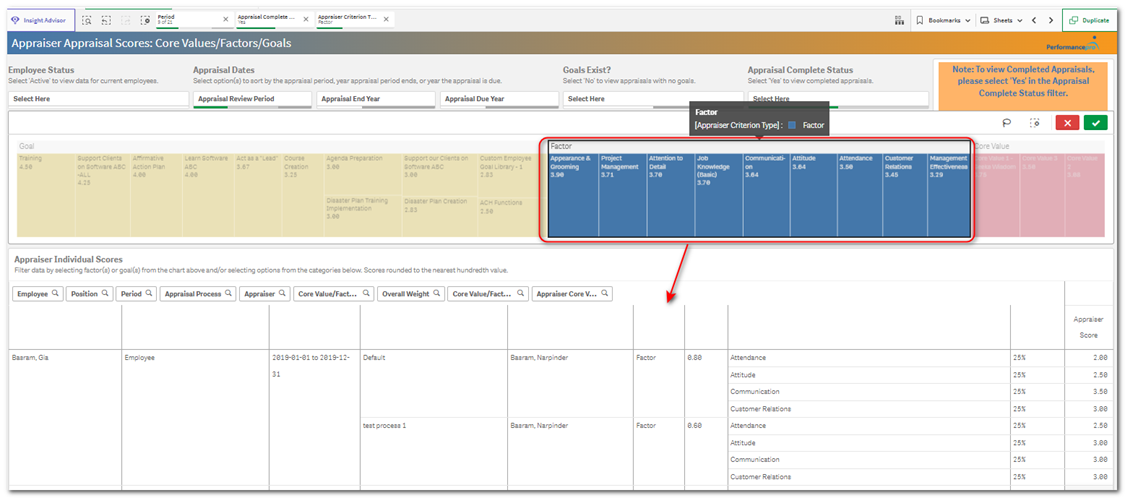Open selections tool grid icon
The image size is (1125, 498).
click(x=899, y=20)
